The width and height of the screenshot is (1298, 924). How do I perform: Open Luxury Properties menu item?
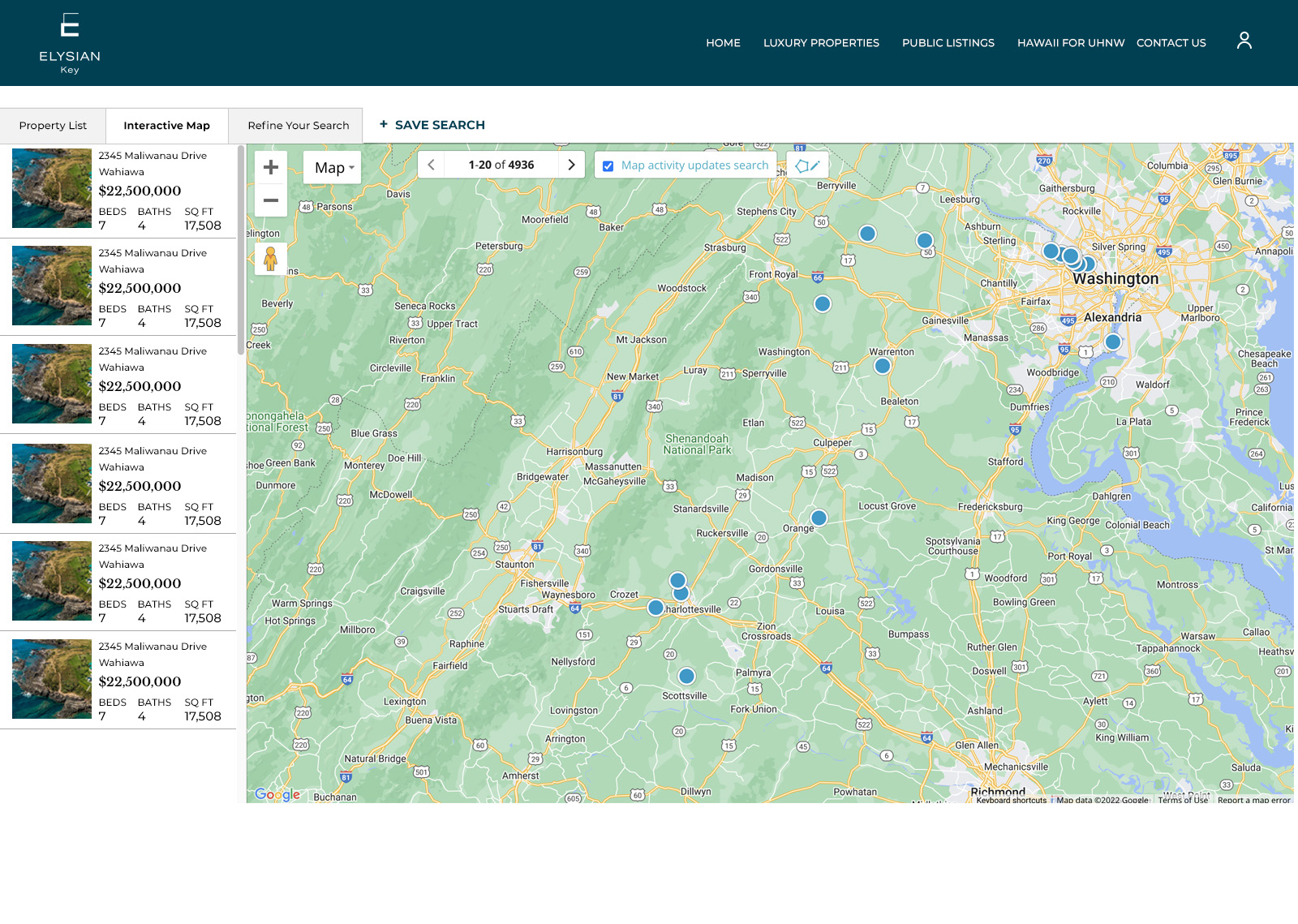pyautogui.click(x=821, y=43)
